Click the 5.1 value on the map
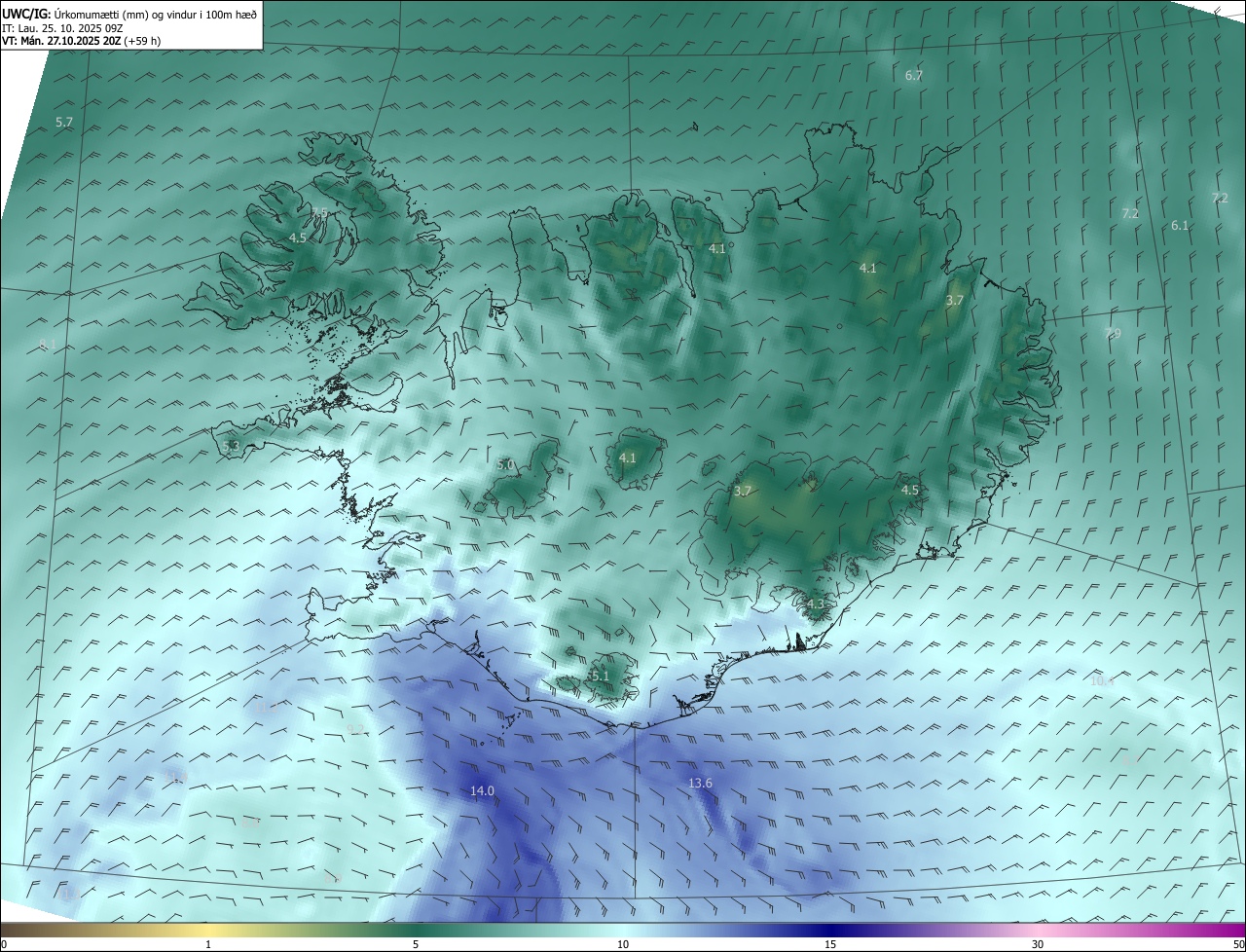The width and height of the screenshot is (1246, 952). coord(599,676)
